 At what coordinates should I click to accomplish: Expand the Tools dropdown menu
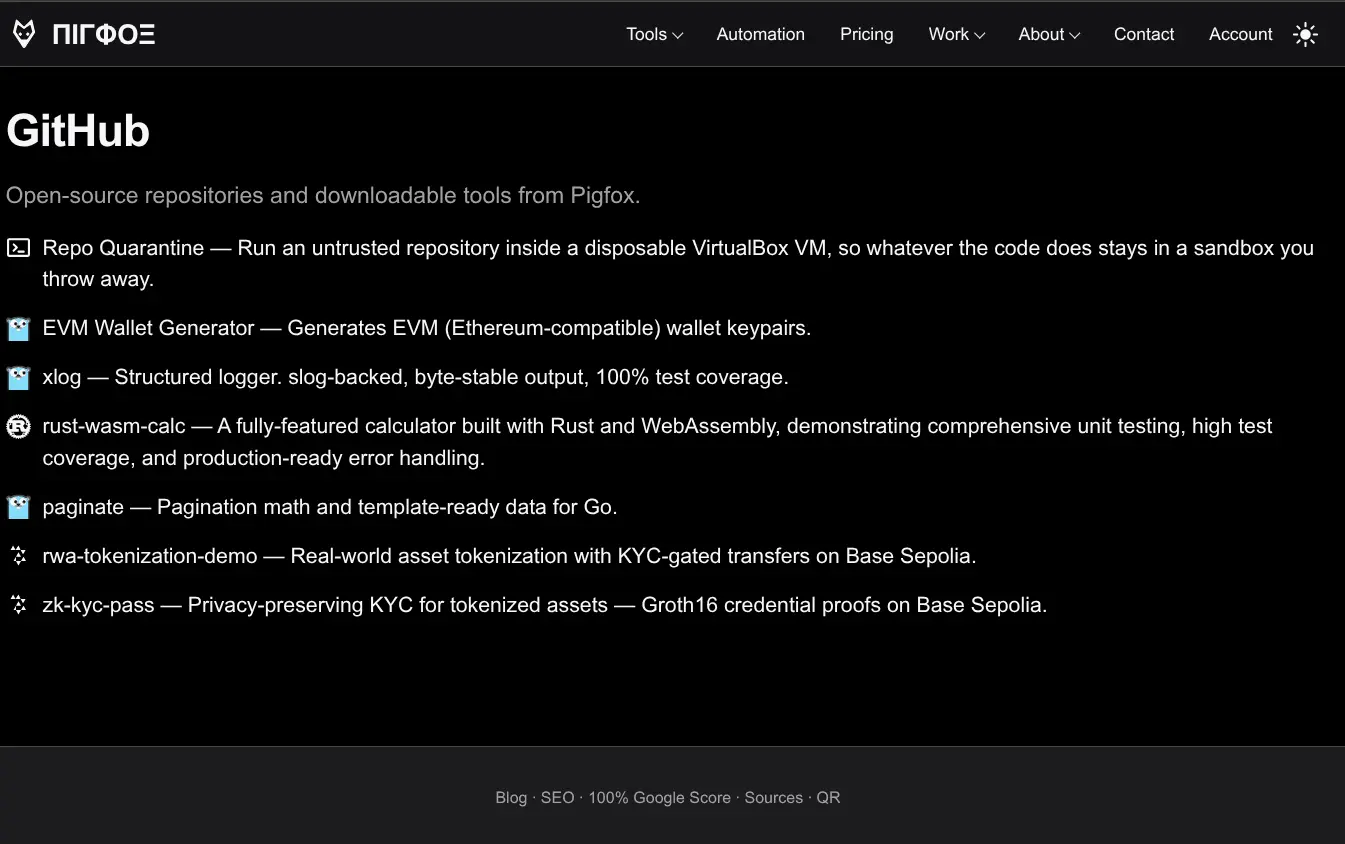tap(655, 34)
